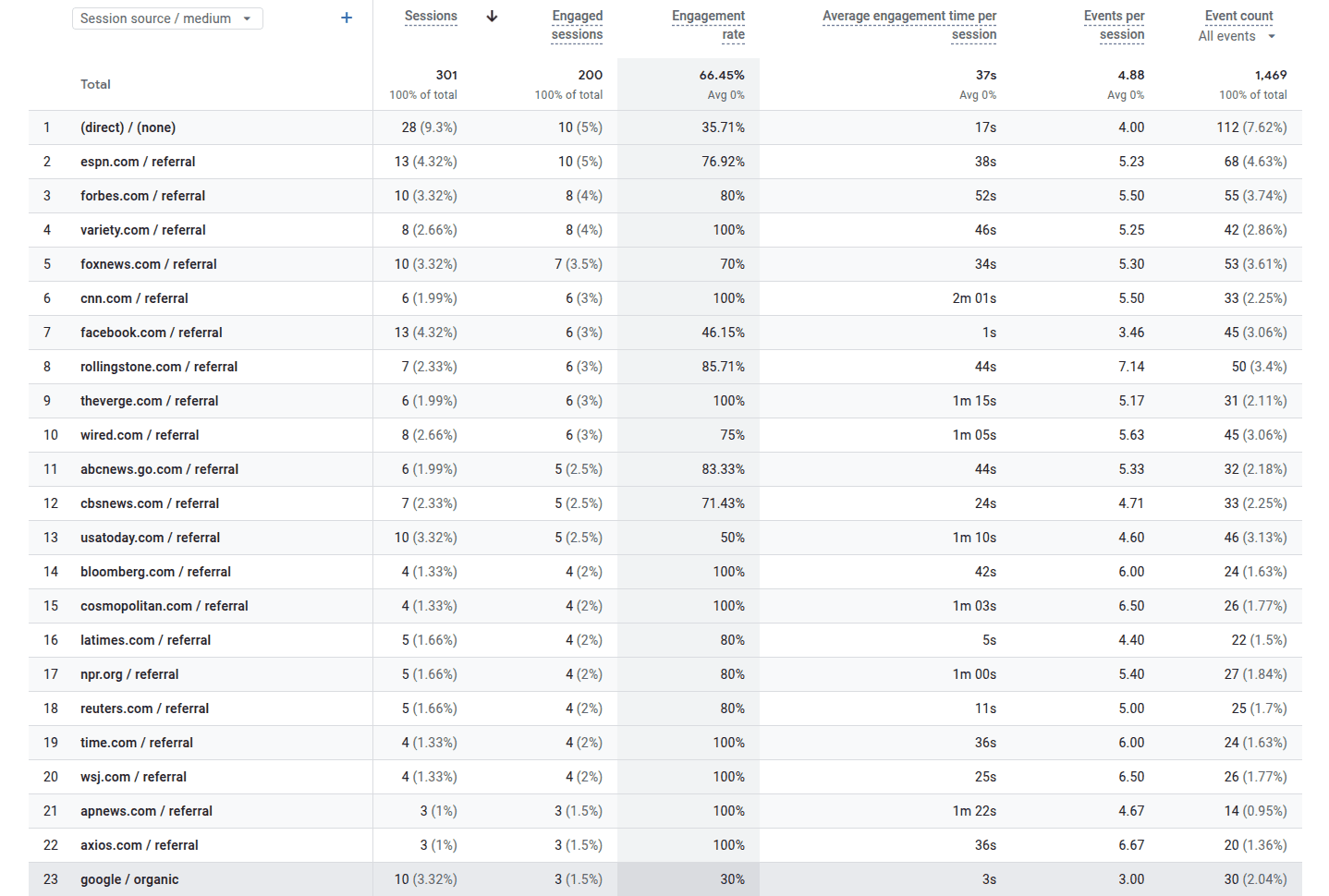Screen dimensions: 1329x896
Task: Click the espn.com / referral source
Action: pyautogui.click(x=138, y=162)
